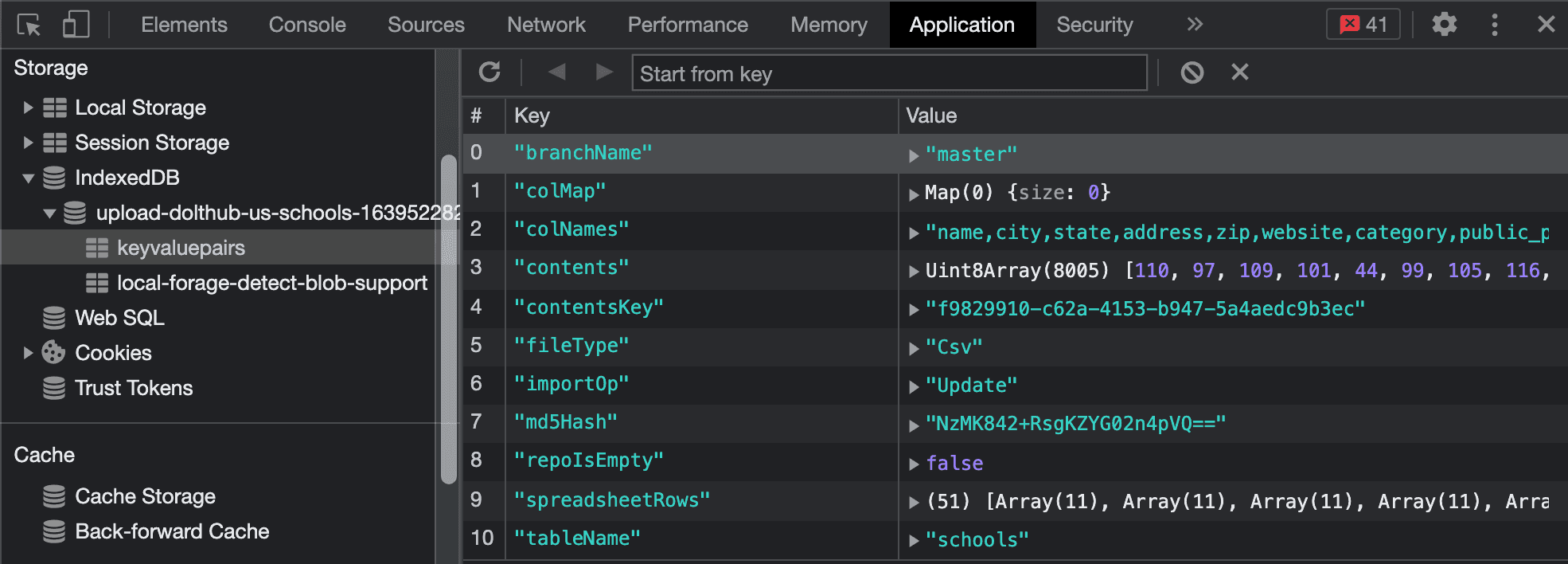Expand the colNames value disclosure triangle
The width and height of the screenshot is (1568, 564).
pos(914,233)
